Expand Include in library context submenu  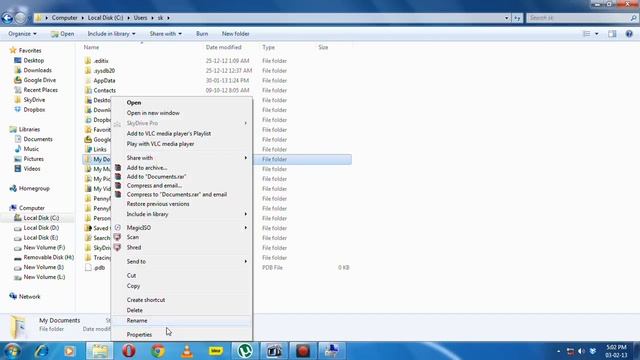(182, 214)
